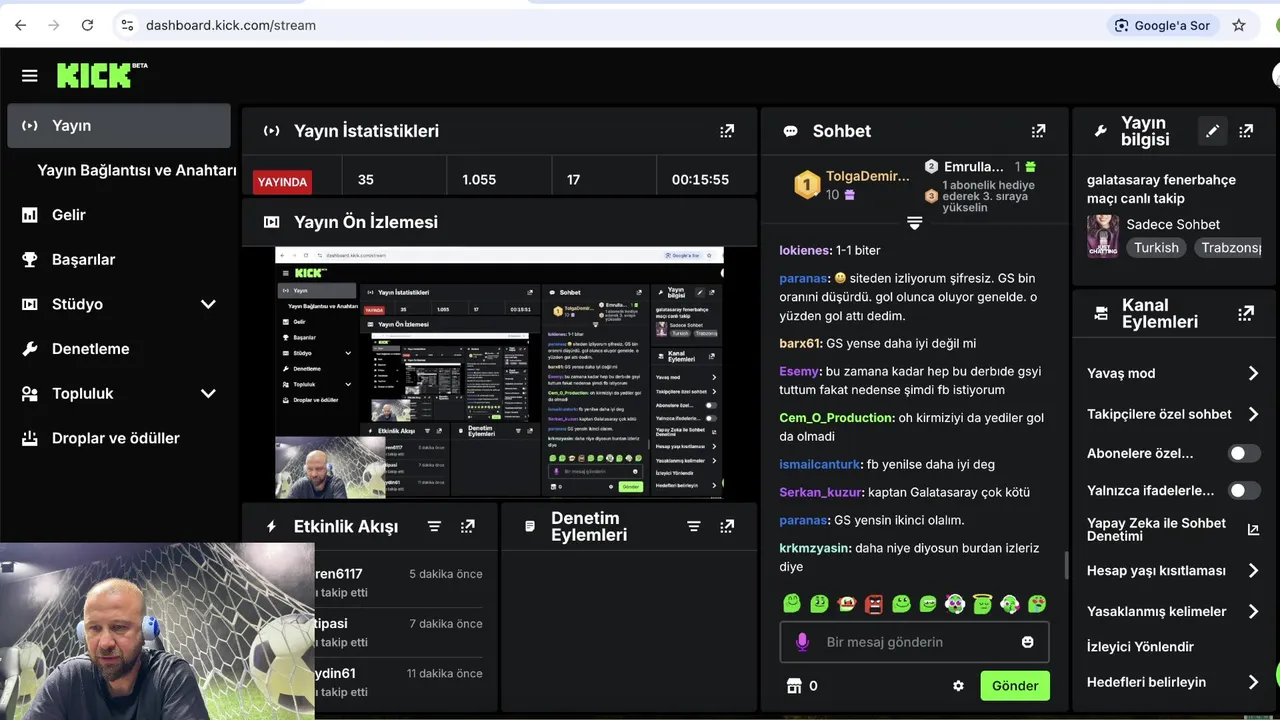Collapse the chat leaderboard arrow

[914, 222]
